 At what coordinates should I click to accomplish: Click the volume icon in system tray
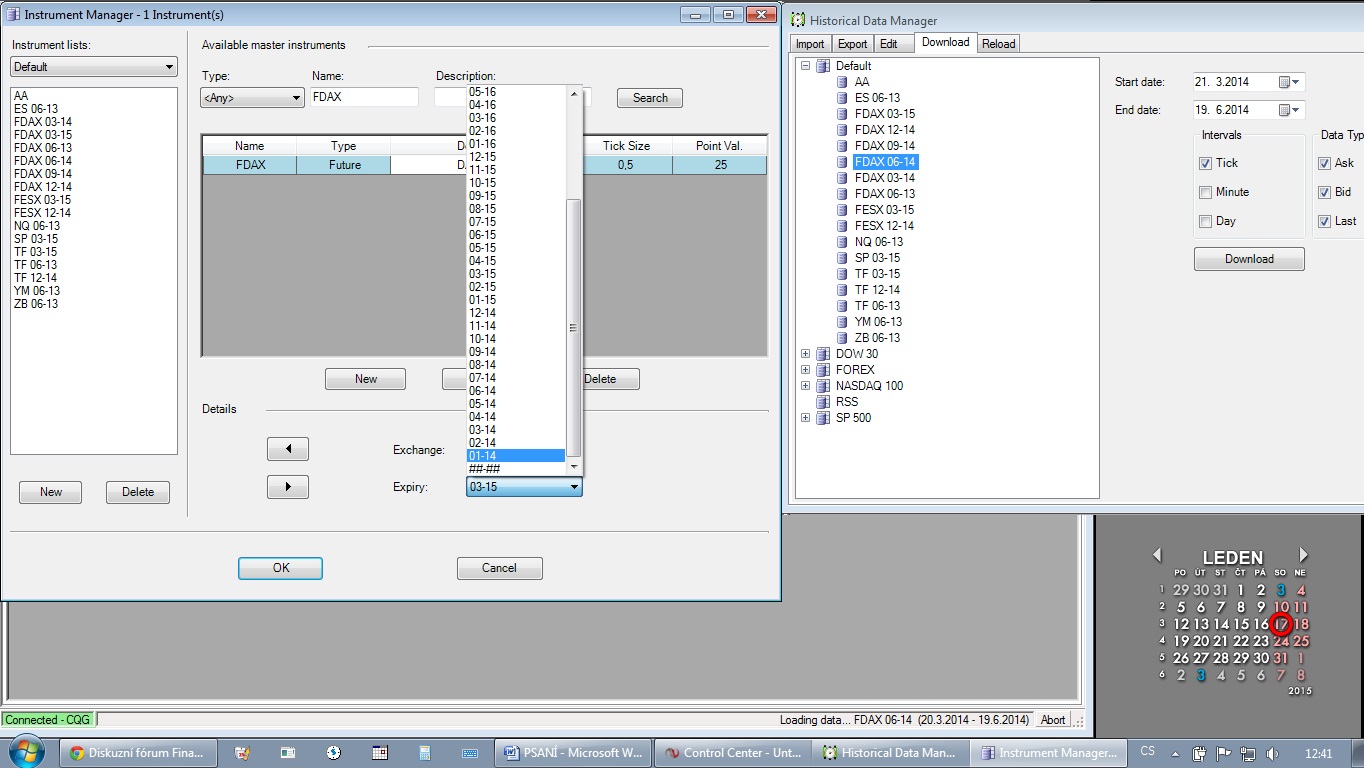coord(1271,753)
